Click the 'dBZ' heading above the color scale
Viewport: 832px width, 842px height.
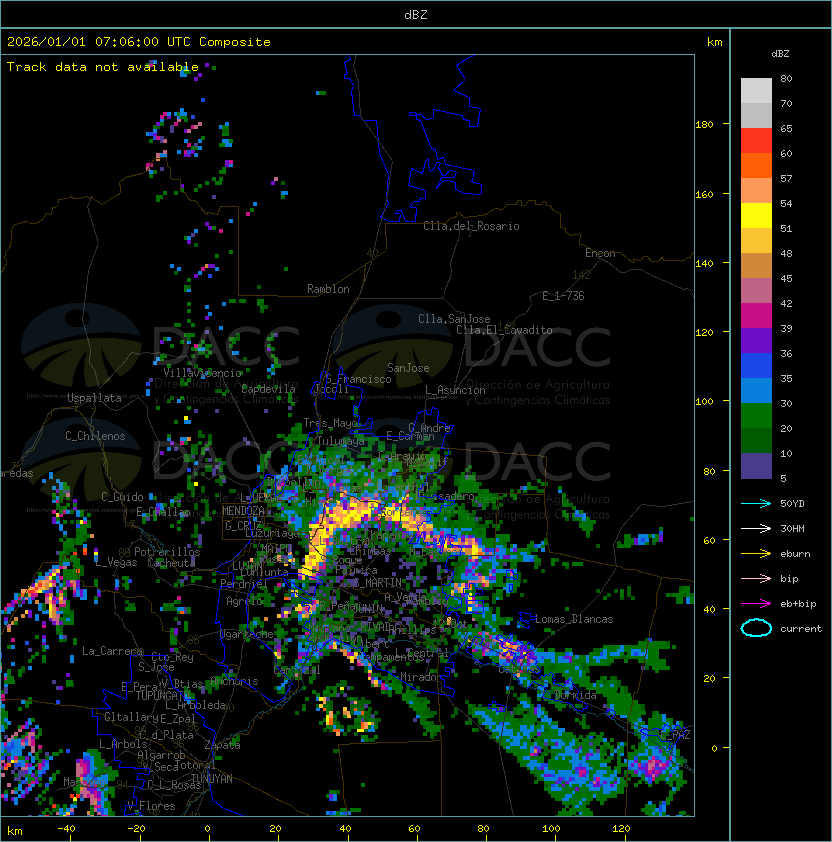(780, 54)
